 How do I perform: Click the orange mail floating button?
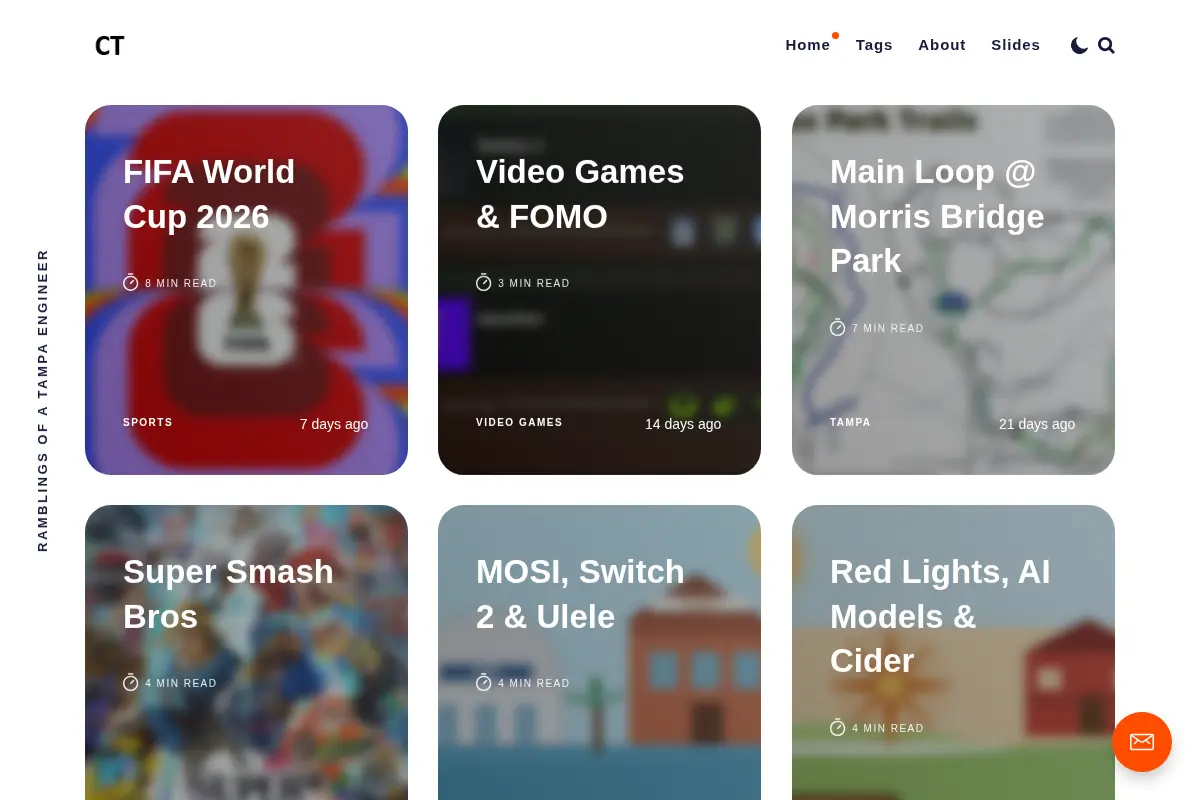coord(1142,742)
